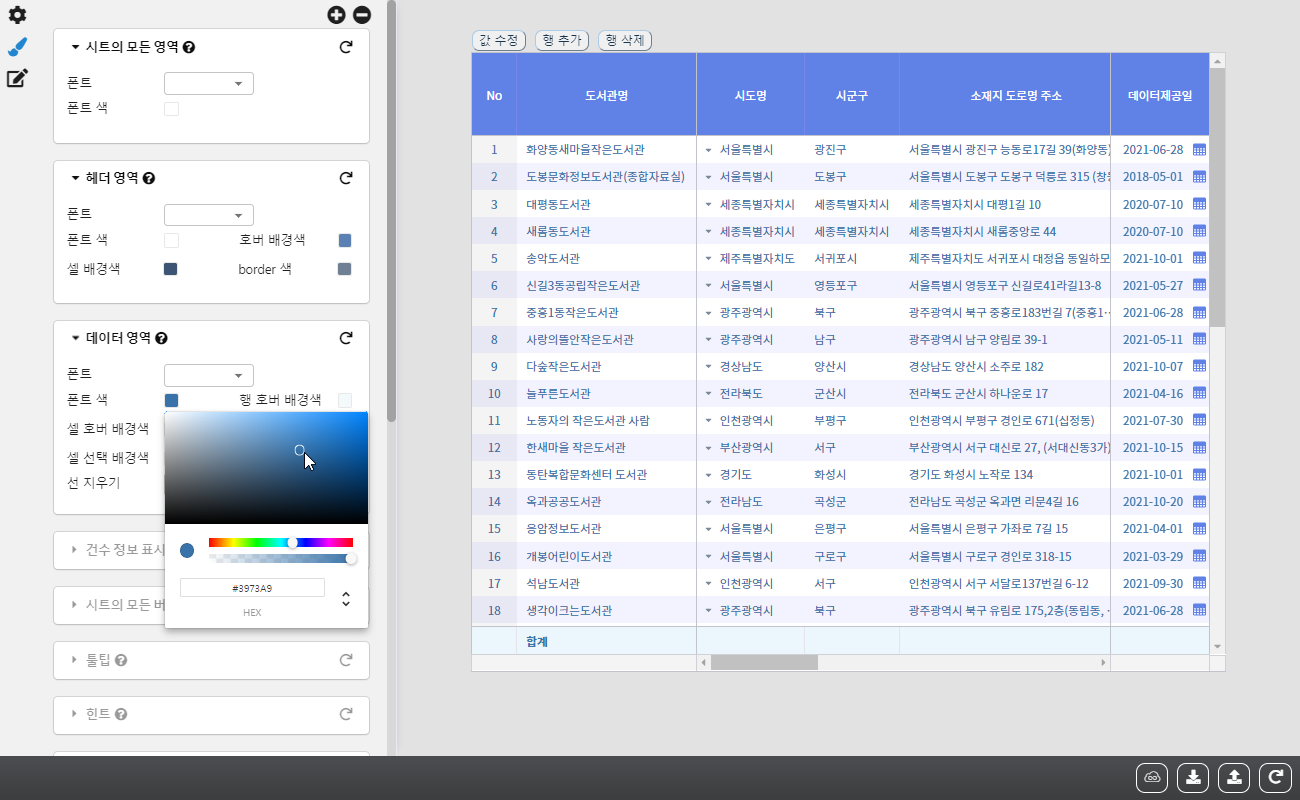
Task: Click the HEX color value input field
Action: (252, 588)
